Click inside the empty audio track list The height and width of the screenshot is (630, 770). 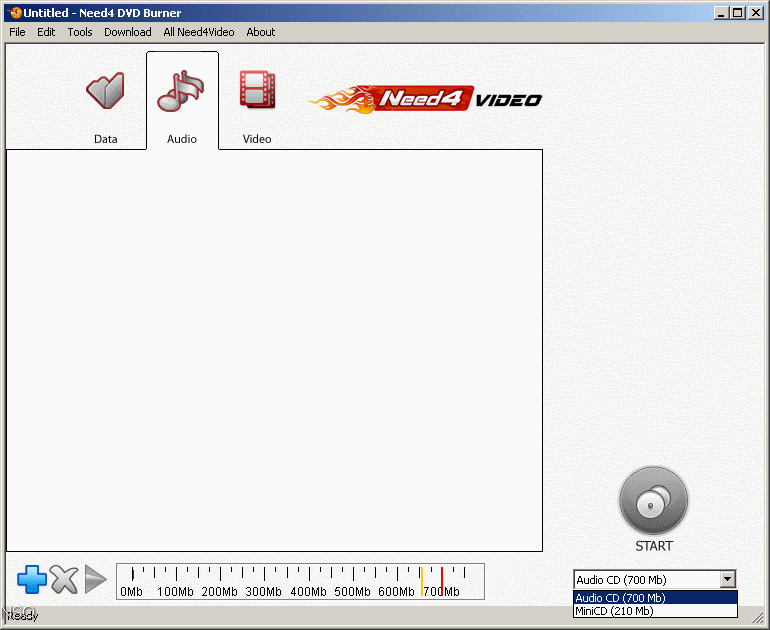click(274, 350)
